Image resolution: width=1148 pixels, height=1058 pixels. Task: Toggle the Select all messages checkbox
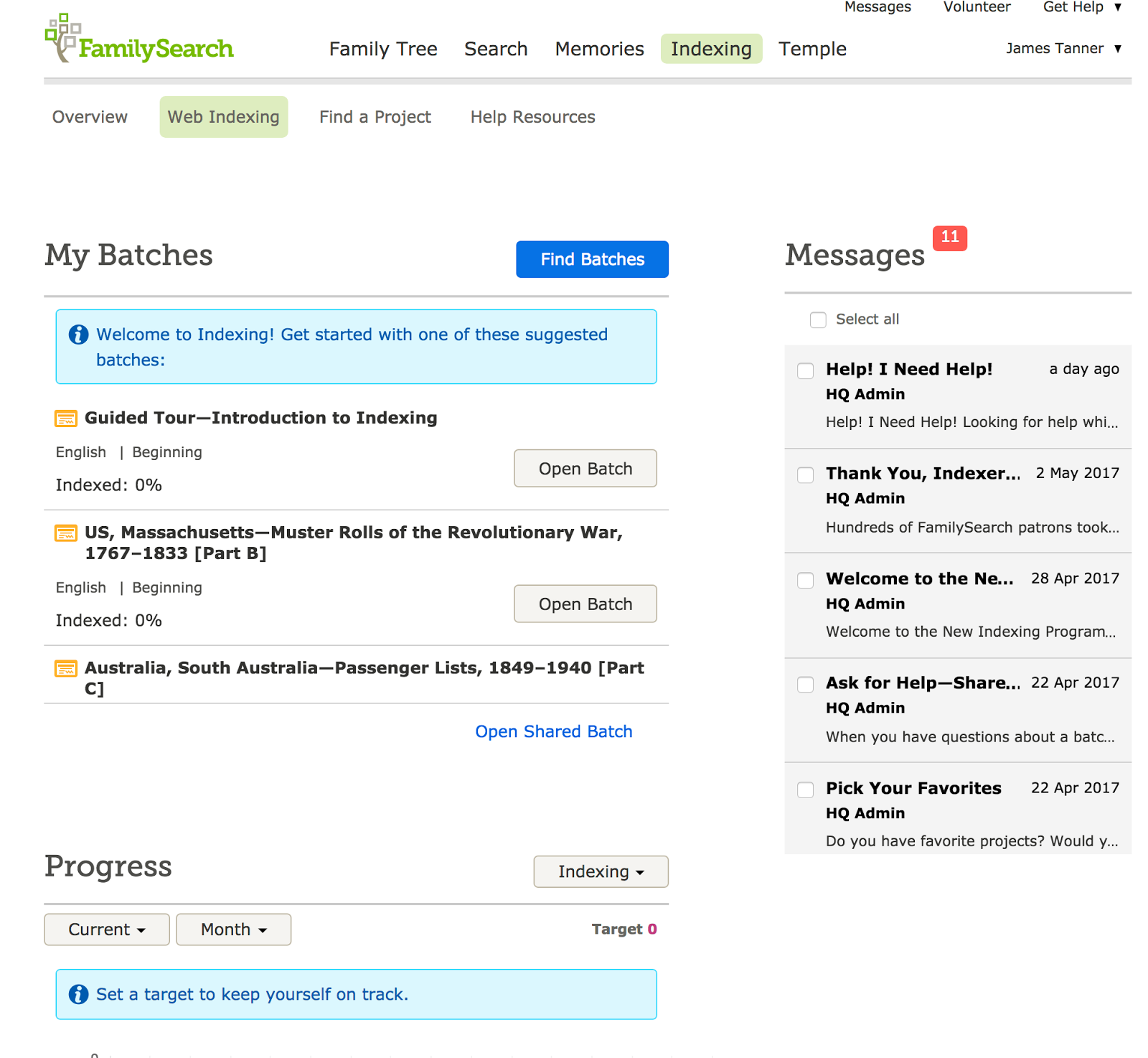[818, 319]
